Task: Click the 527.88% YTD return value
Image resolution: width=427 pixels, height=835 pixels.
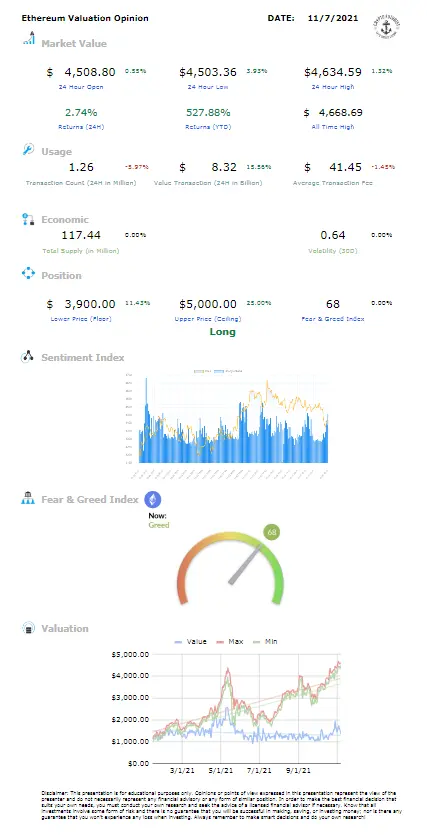Action: click(208, 112)
